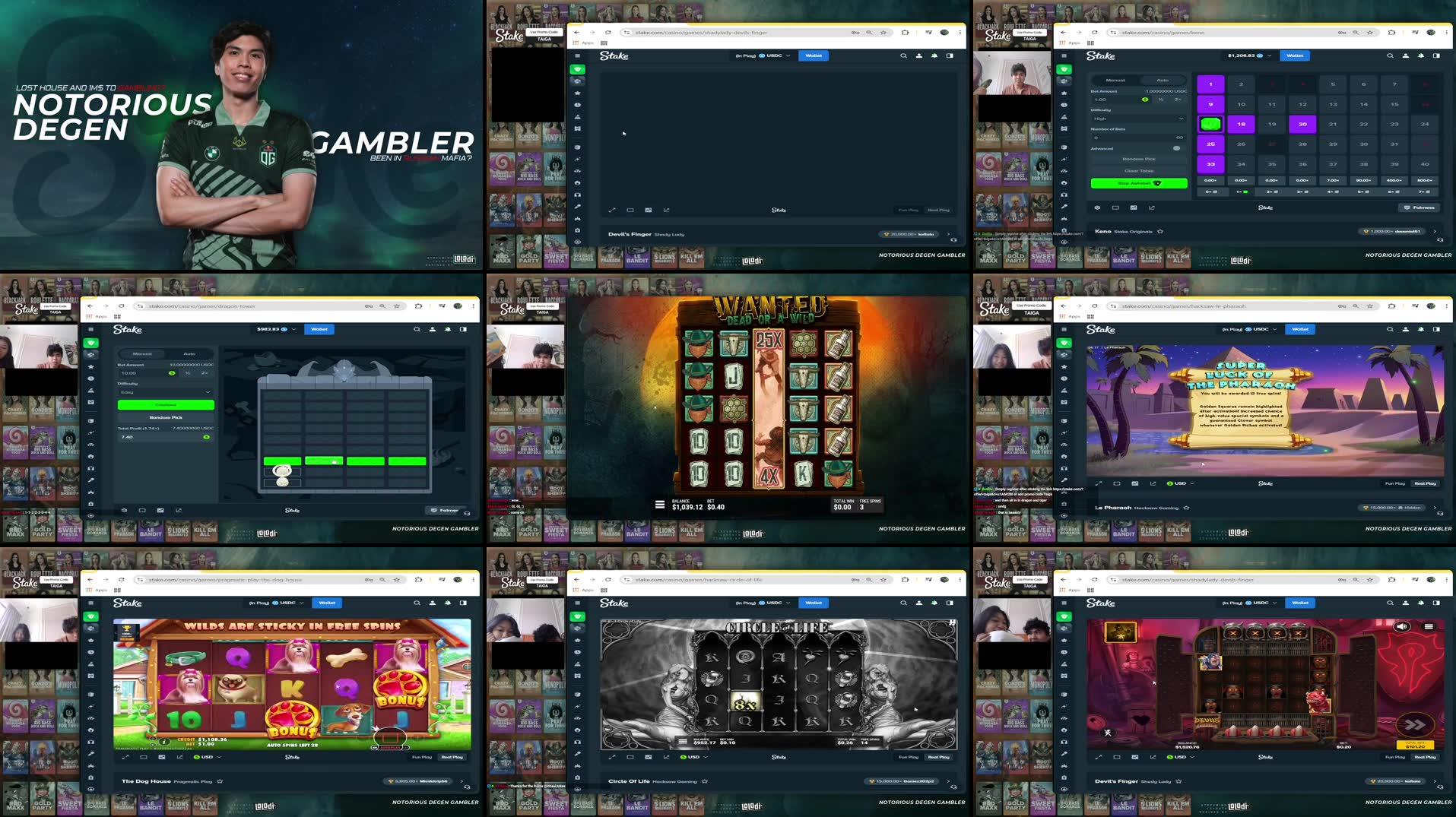Open the Difficulty dropdown set to Easy in Dragon Tower

pos(165,392)
